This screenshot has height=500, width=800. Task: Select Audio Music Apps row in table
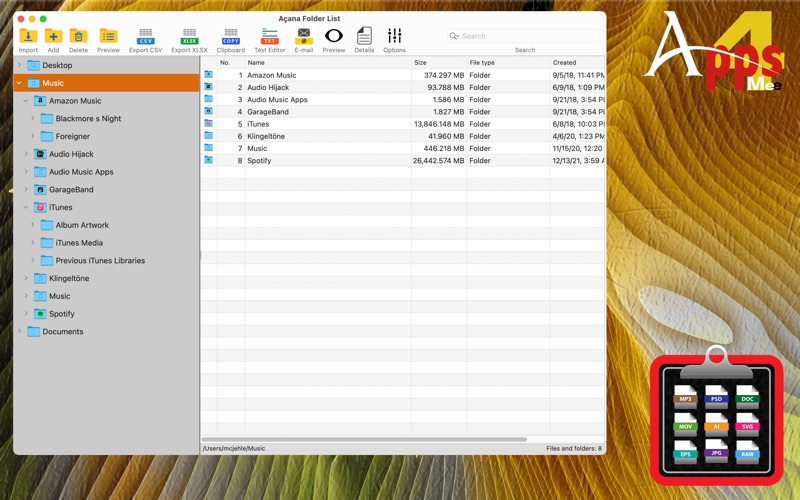click(x=403, y=99)
